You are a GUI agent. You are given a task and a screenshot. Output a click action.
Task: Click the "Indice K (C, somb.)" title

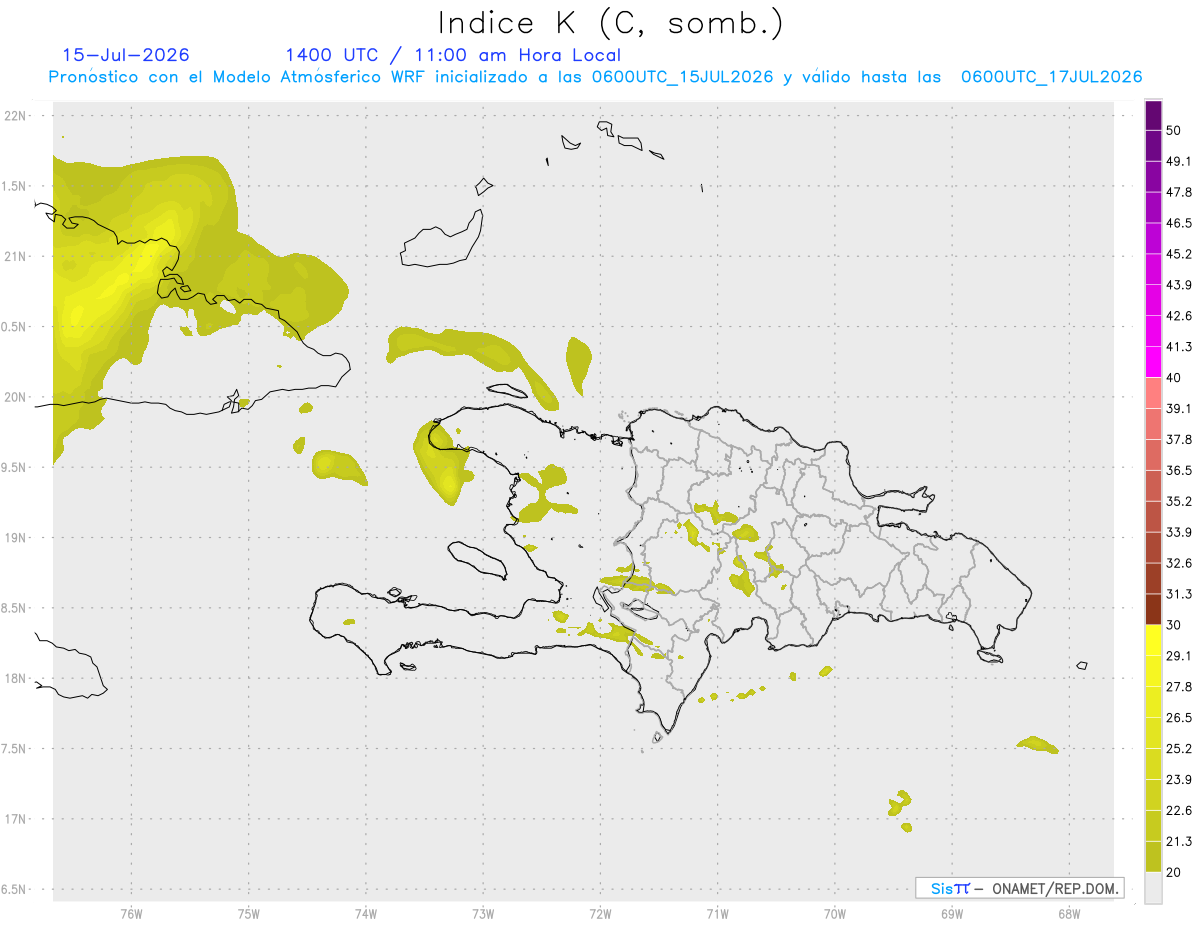tap(610, 24)
